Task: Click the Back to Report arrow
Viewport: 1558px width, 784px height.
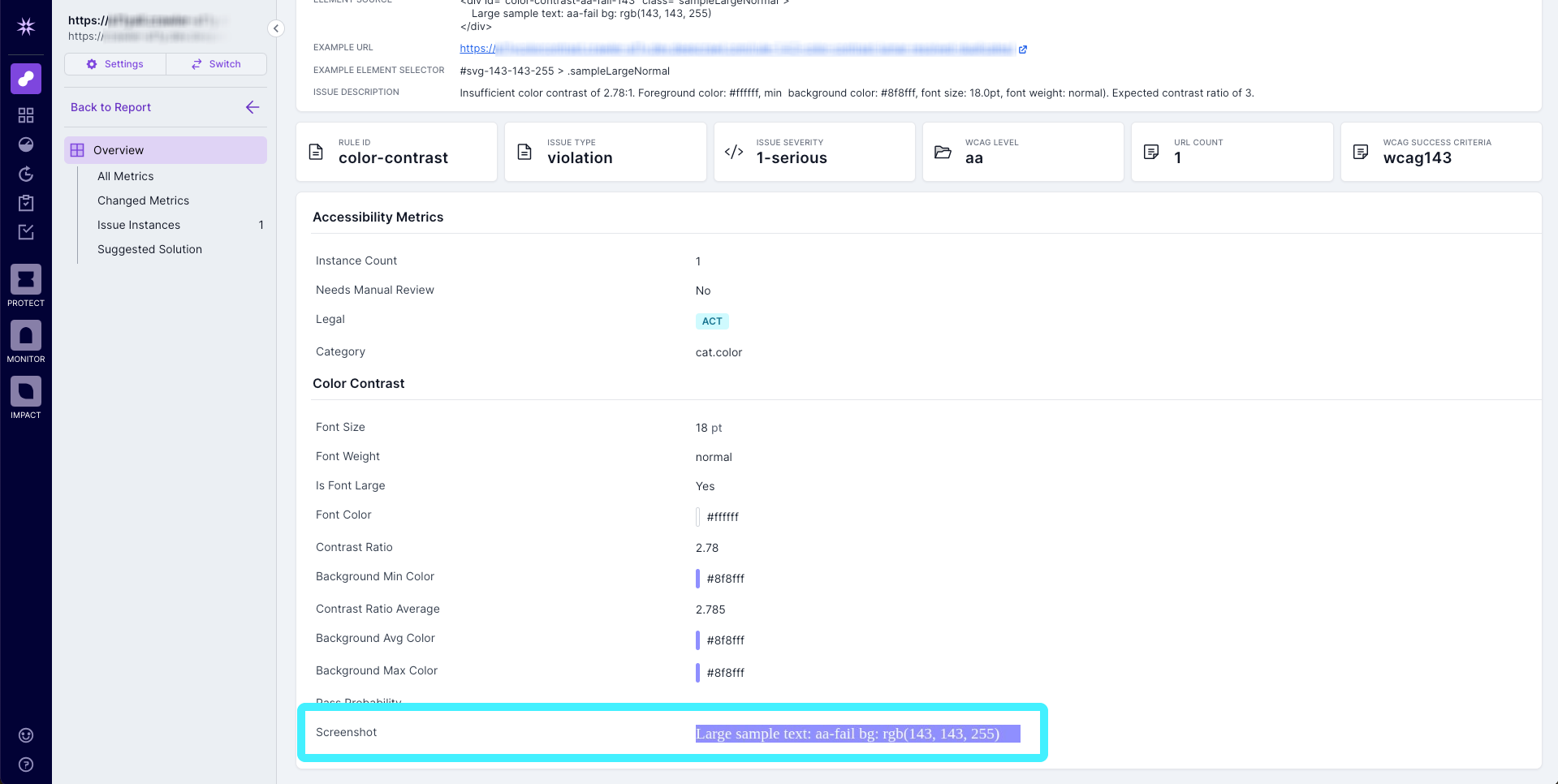Action: (x=252, y=107)
